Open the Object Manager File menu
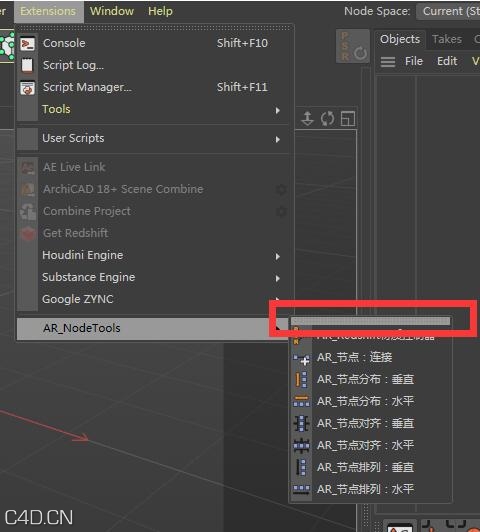The width and height of the screenshot is (480, 532). tap(414, 61)
